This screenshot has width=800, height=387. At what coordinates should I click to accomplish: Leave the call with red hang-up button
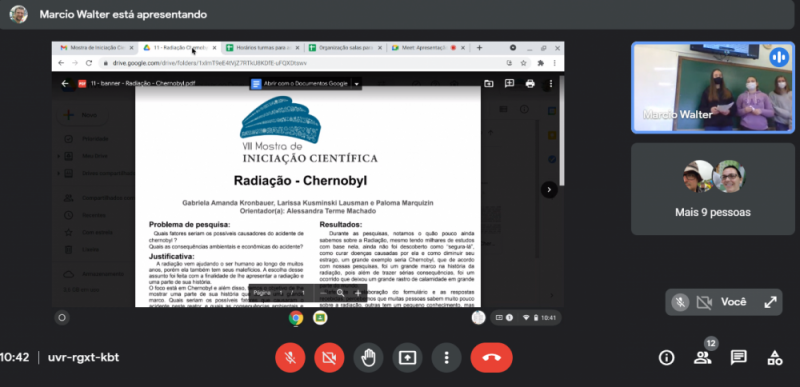491,357
